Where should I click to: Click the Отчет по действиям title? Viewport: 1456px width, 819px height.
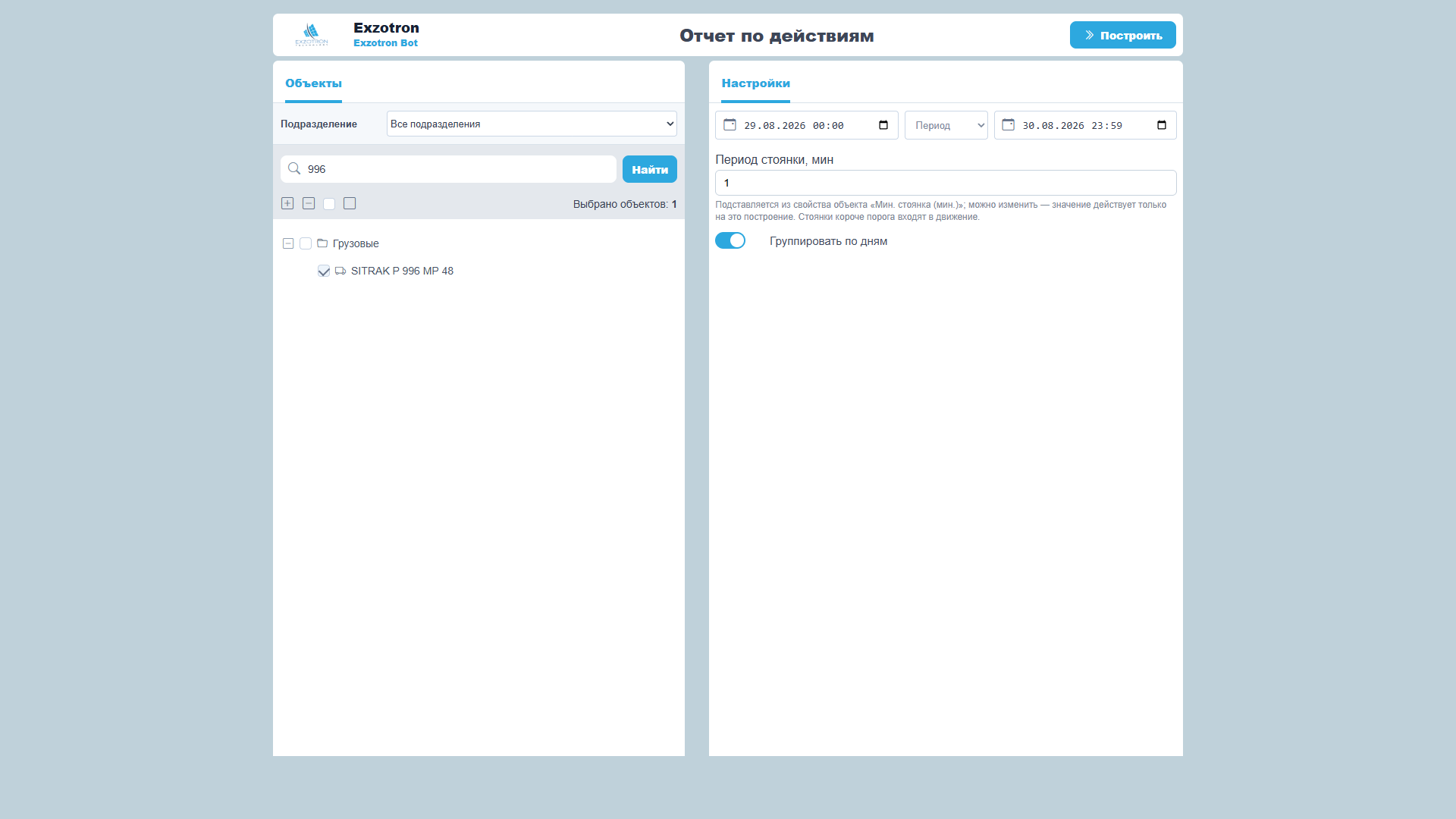pyautogui.click(x=777, y=36)
